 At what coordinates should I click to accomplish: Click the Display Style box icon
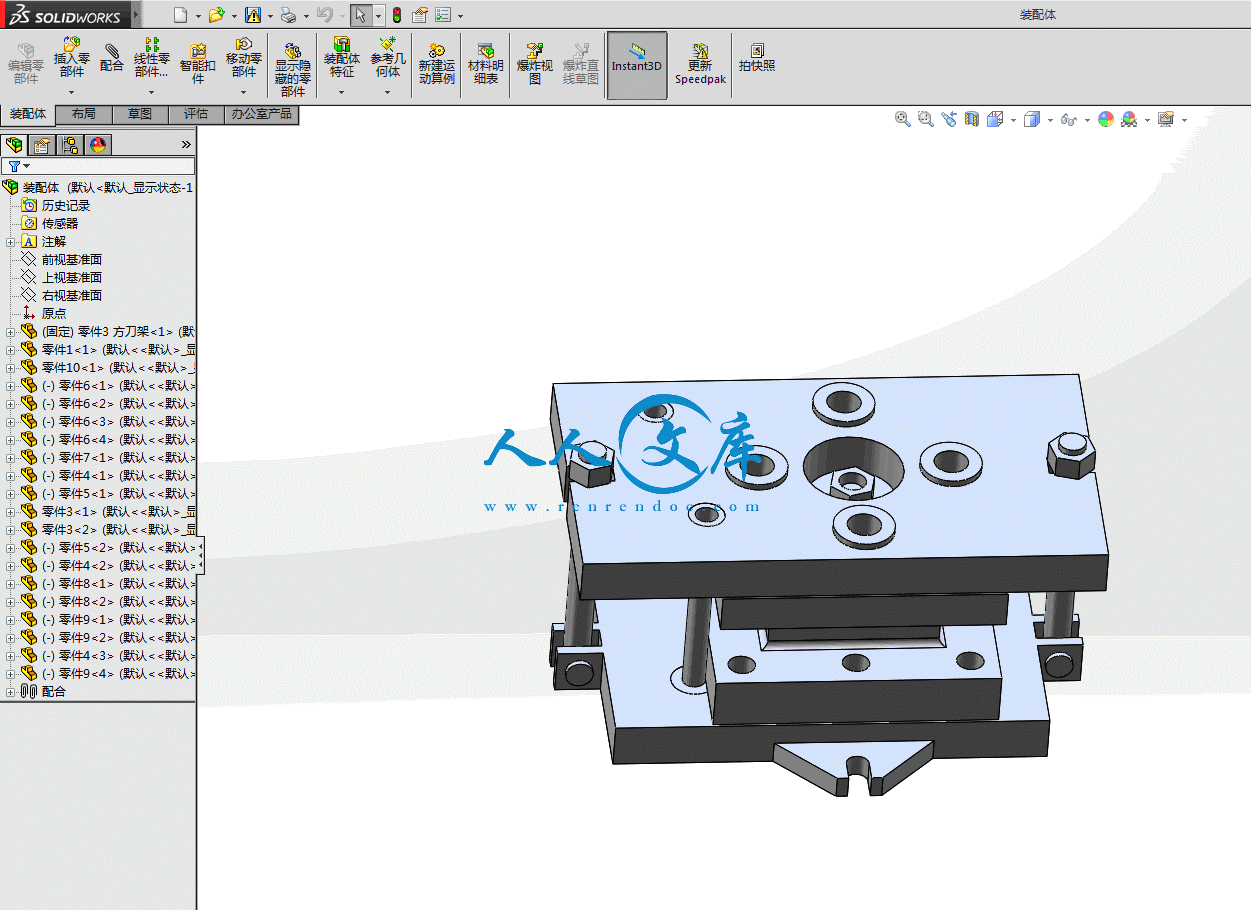[x=1032, y=119]
